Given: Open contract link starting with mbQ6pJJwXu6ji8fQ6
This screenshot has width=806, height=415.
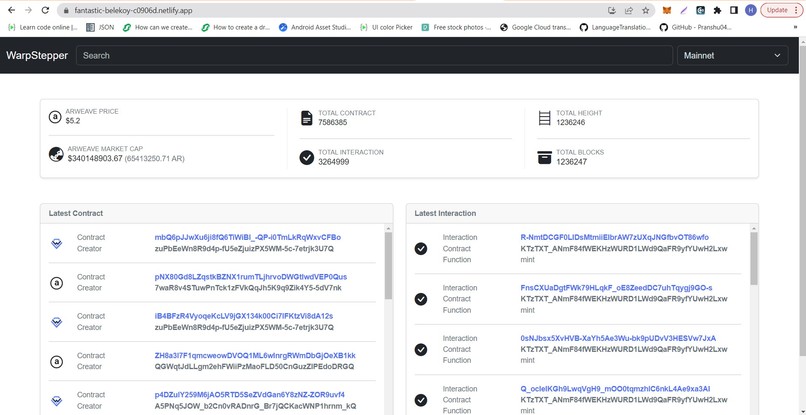Looking at the screenshot, I should tap(248, 238).
